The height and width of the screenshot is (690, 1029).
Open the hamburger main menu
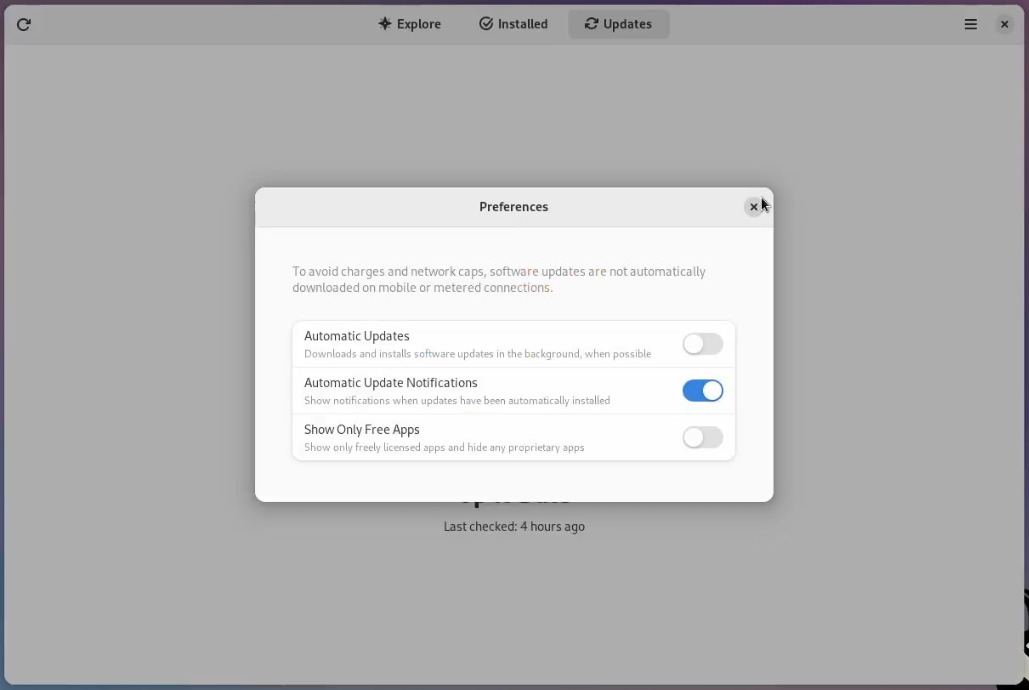970,25
